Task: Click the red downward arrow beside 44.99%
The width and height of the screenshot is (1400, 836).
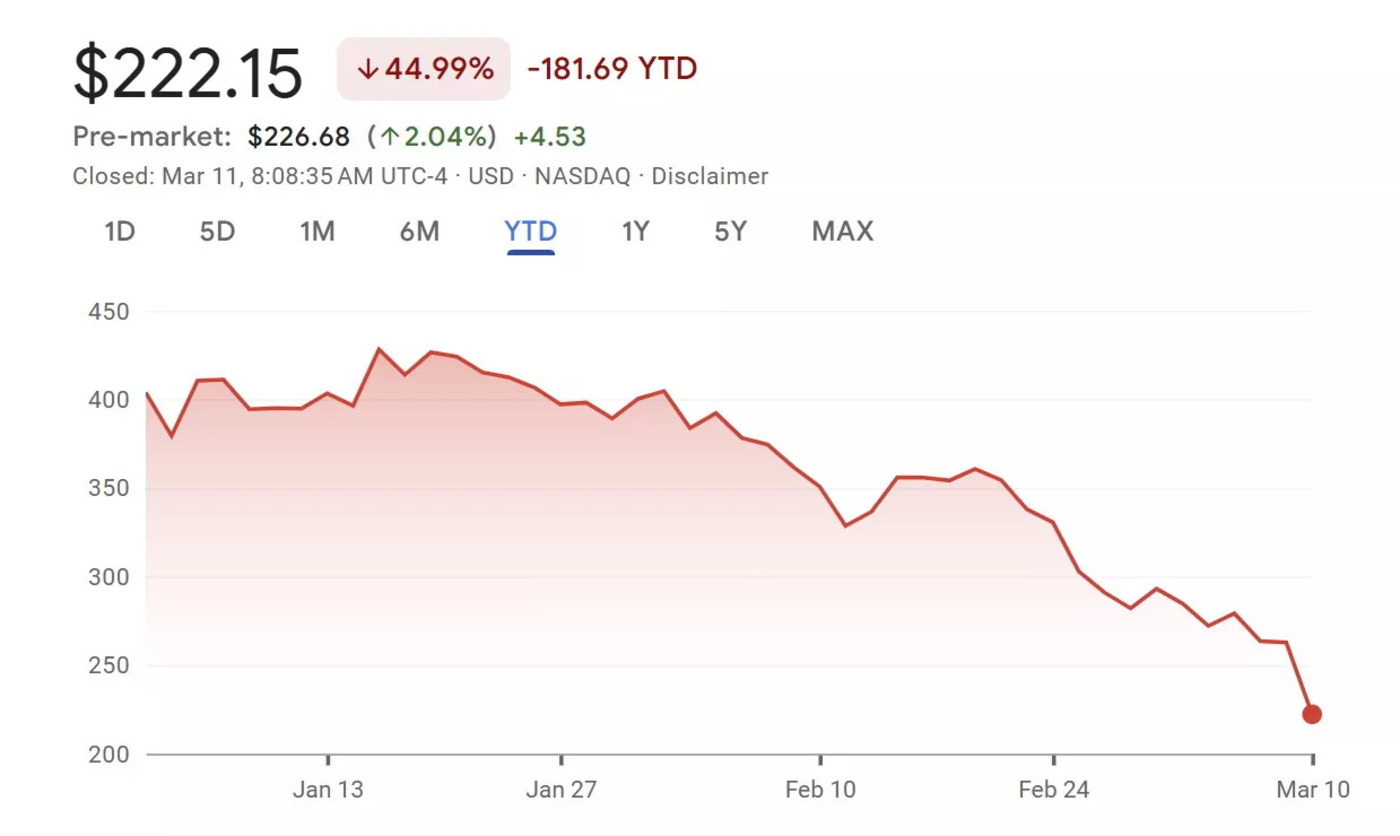Action: pyautogui.click(x=369, y=68)
